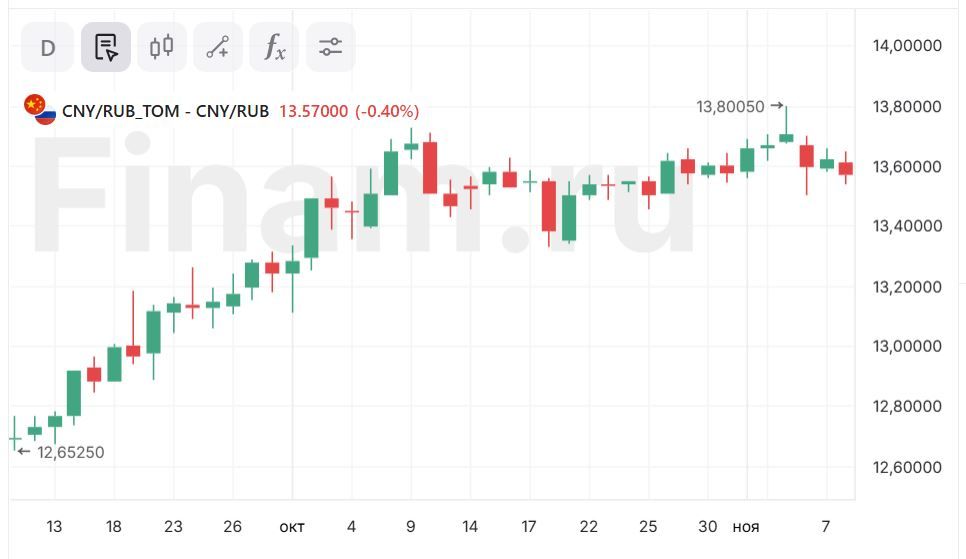
Task: Click the 14,00000 price axis label
Action: [x=907, y=46]
